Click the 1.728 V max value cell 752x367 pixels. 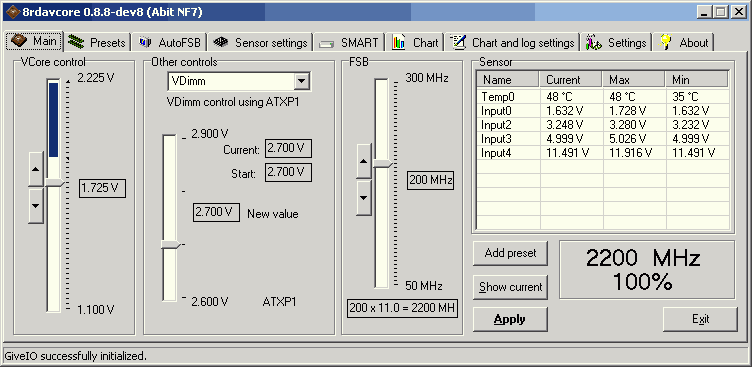click(634, 111)
